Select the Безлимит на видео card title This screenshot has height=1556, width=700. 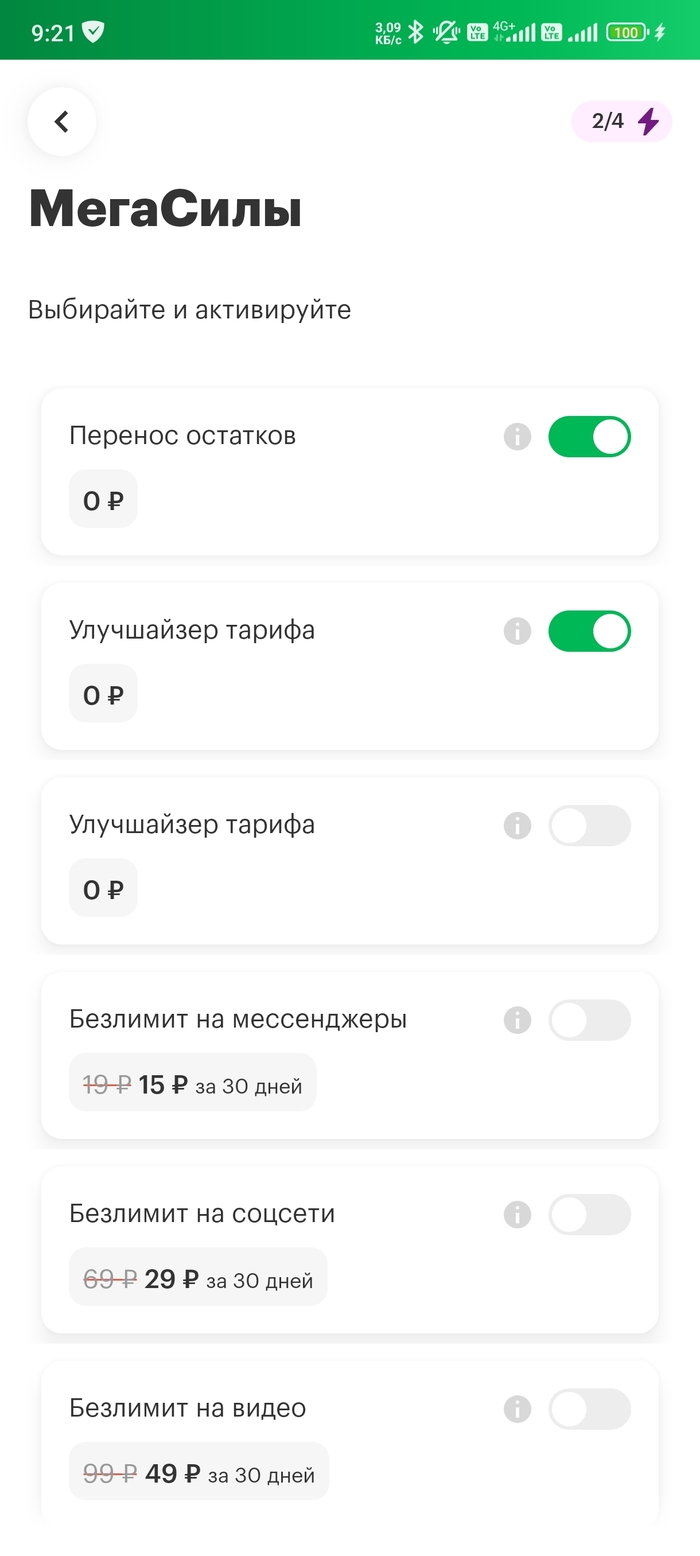(188, 1408)
